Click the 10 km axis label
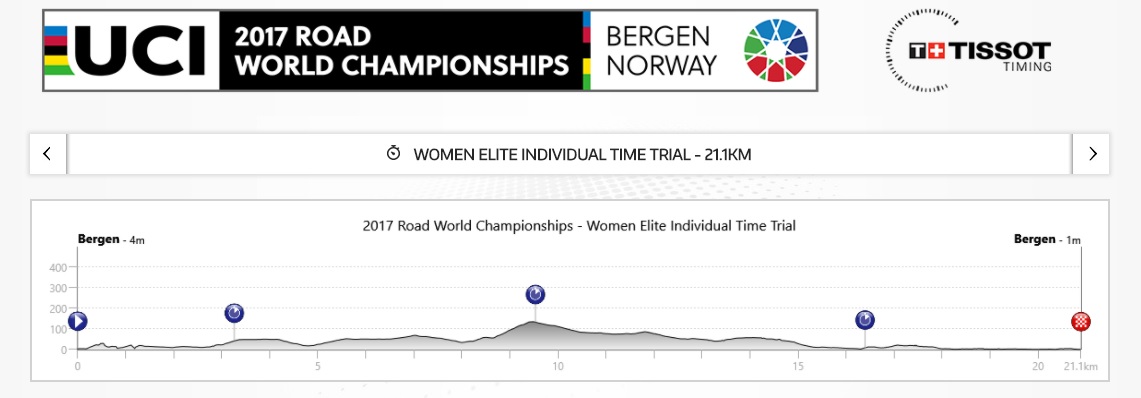The height and width of the screenshot is (398, 1141). click(x=558, y=366)
